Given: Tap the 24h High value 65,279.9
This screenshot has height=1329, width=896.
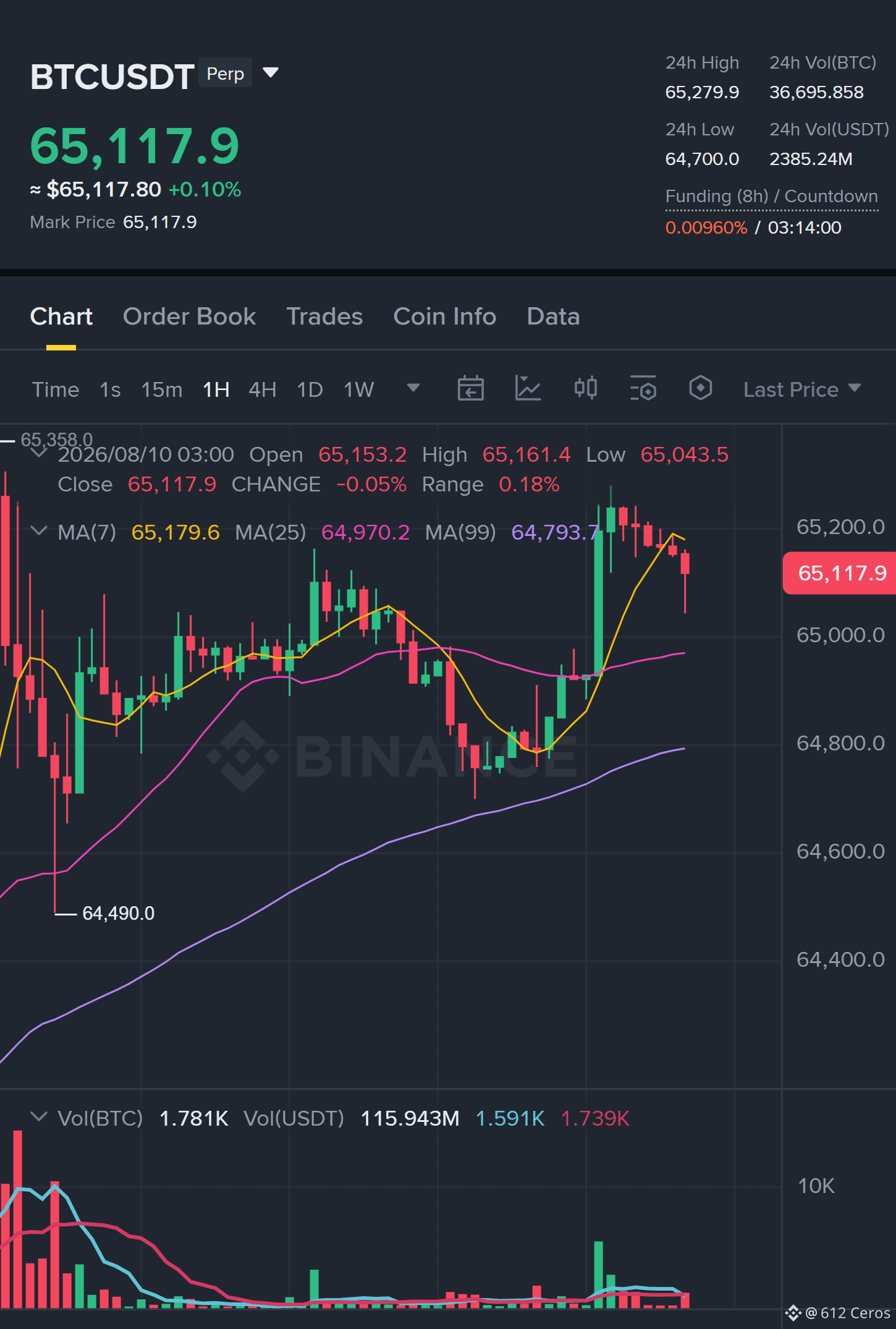Looking at the screenshot, I should [x=702, y=92].
